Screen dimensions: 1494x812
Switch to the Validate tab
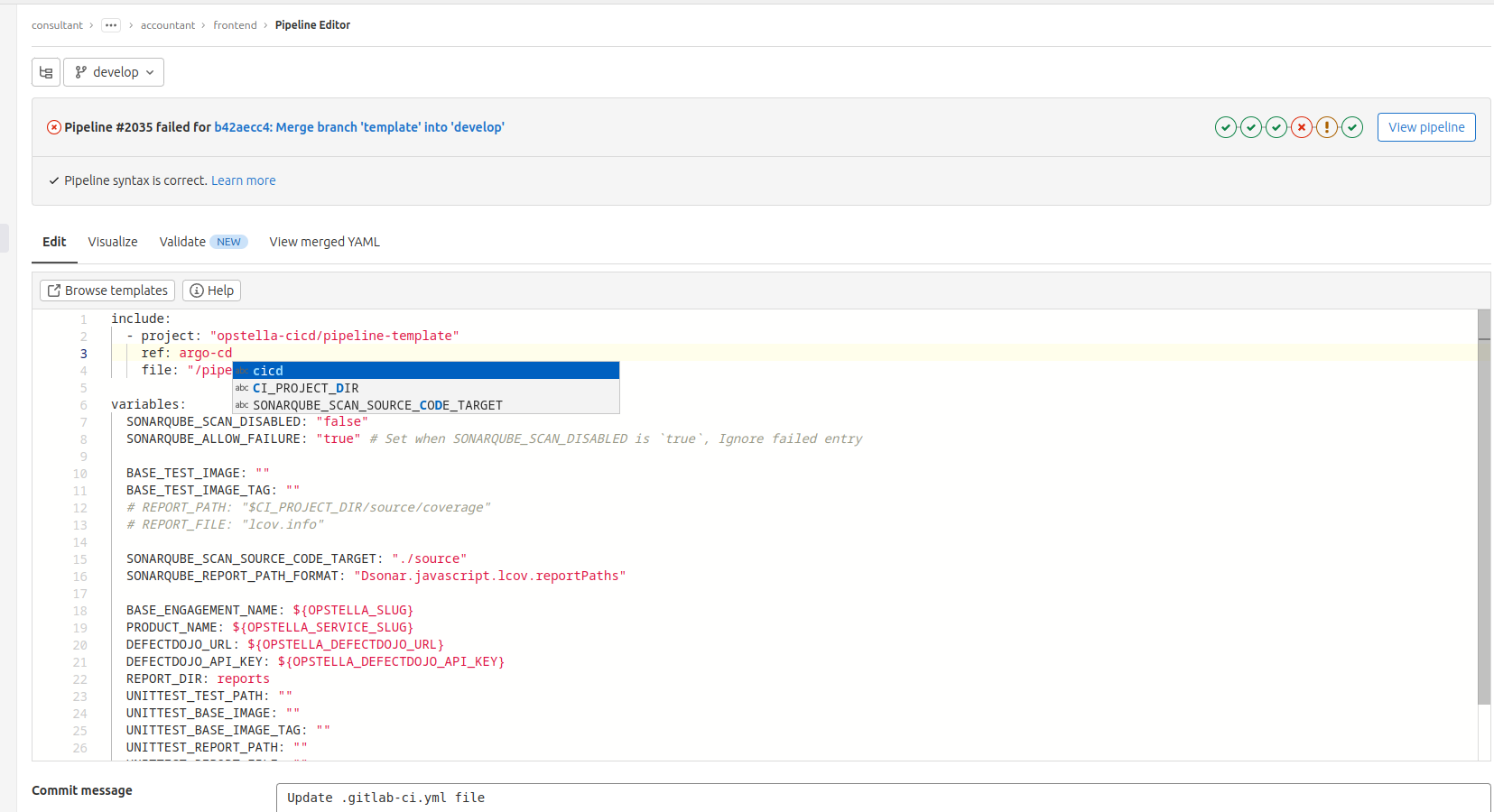pyautogui.click(x=182, y=242)
